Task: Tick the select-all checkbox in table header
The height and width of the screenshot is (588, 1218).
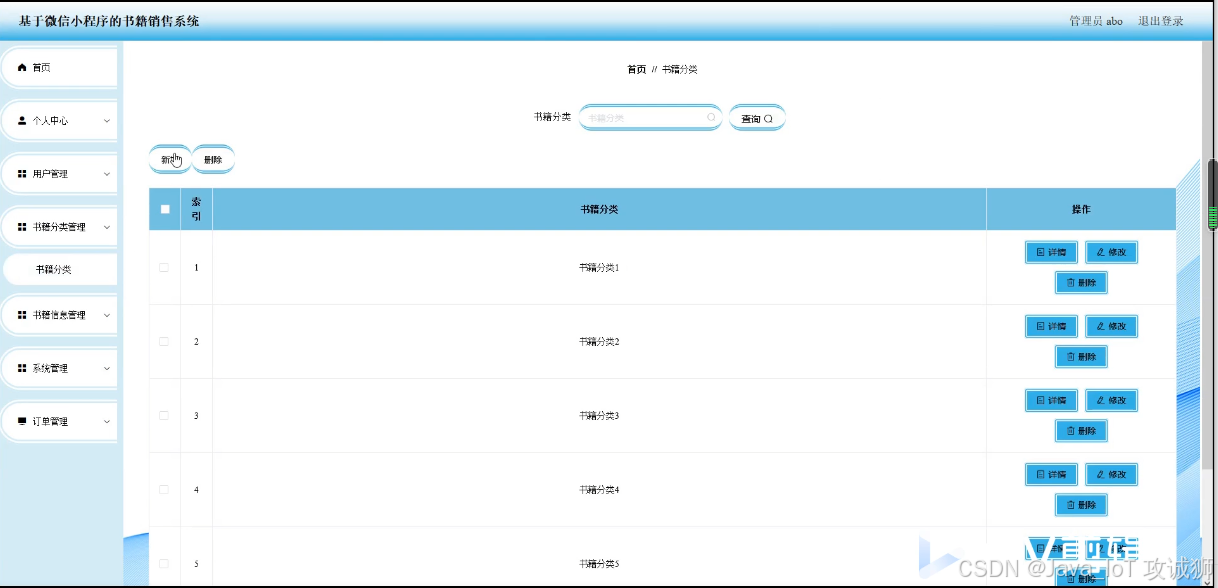Action: 165,209
